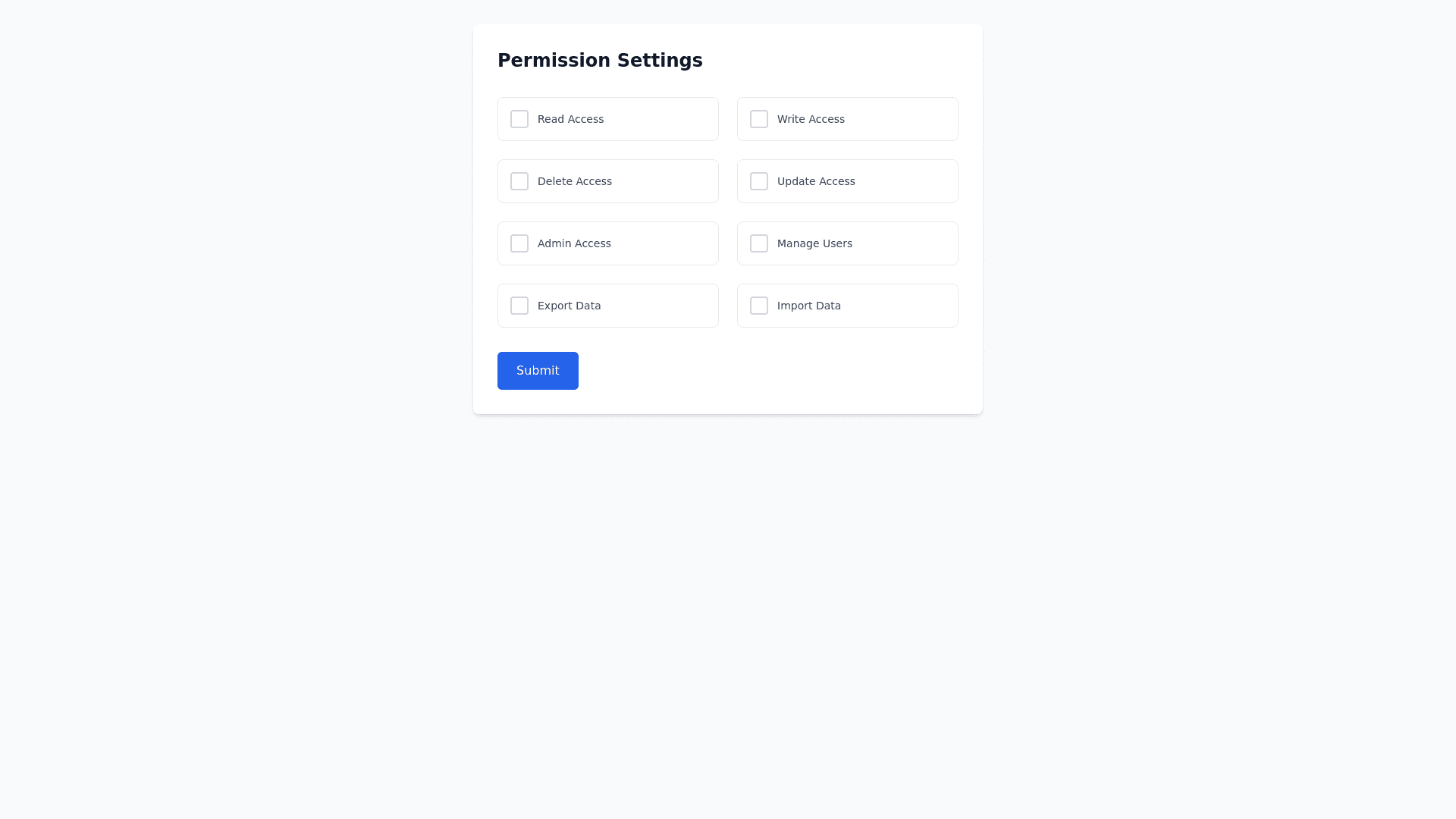Turn on the Import Data checkbox
Viewport: 1456px width, 819px height.
(759, 306)
